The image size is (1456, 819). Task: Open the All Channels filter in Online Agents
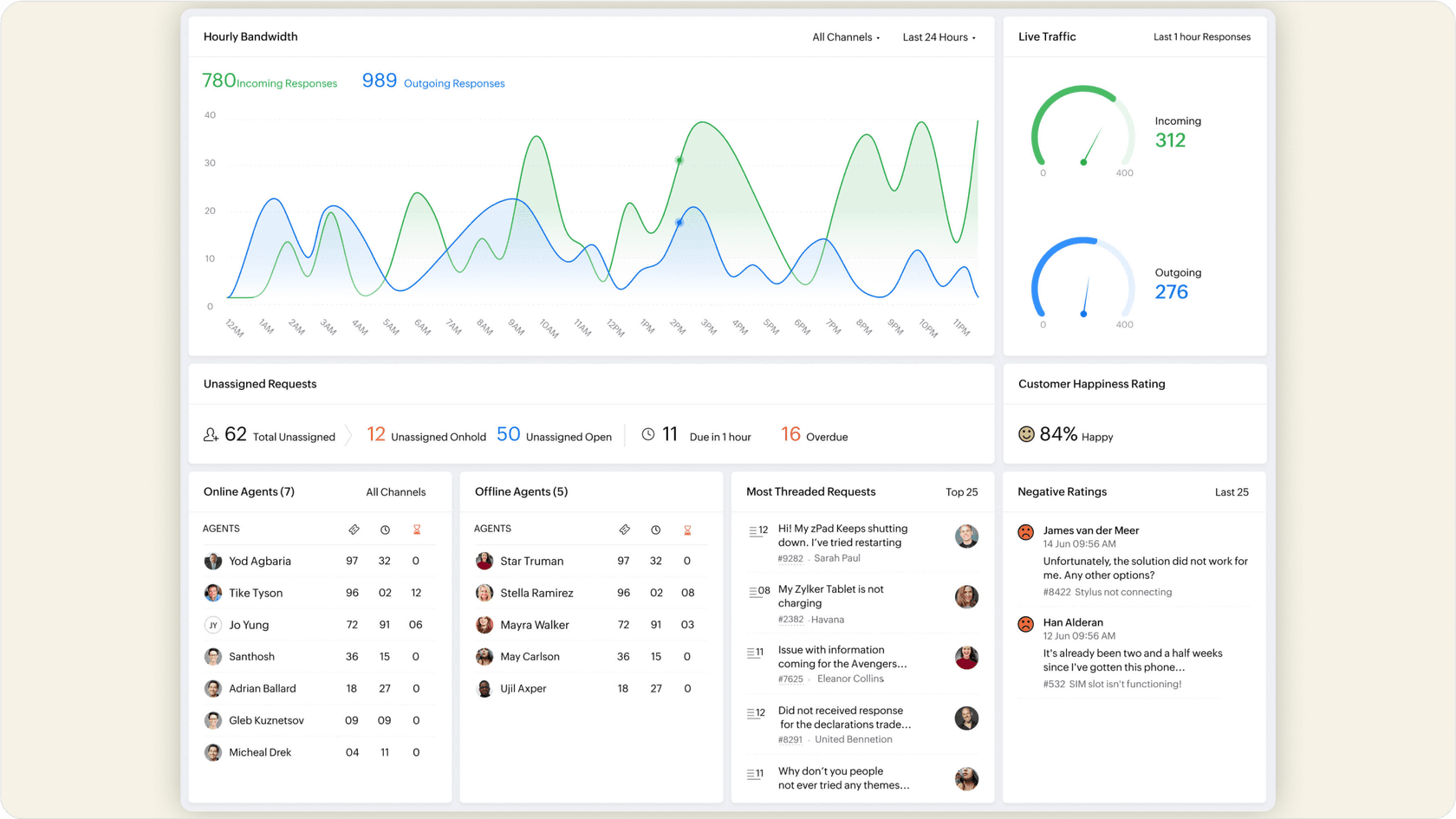396,491
